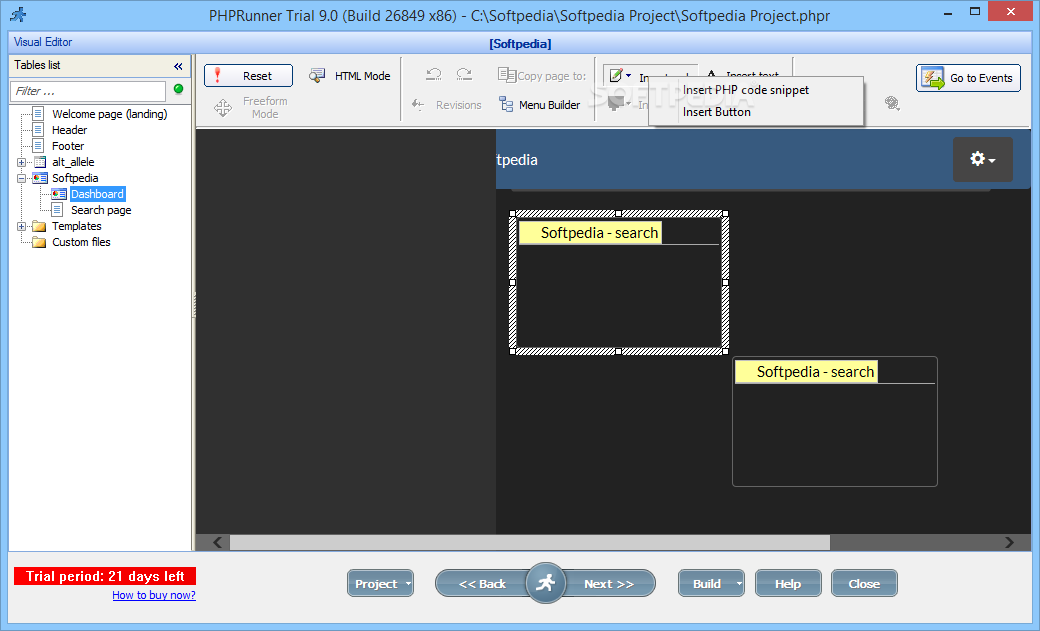Choose Insert Button menu entry
Image resolution: width=1040 pixels, height=631 pixels.
[716, 112]
